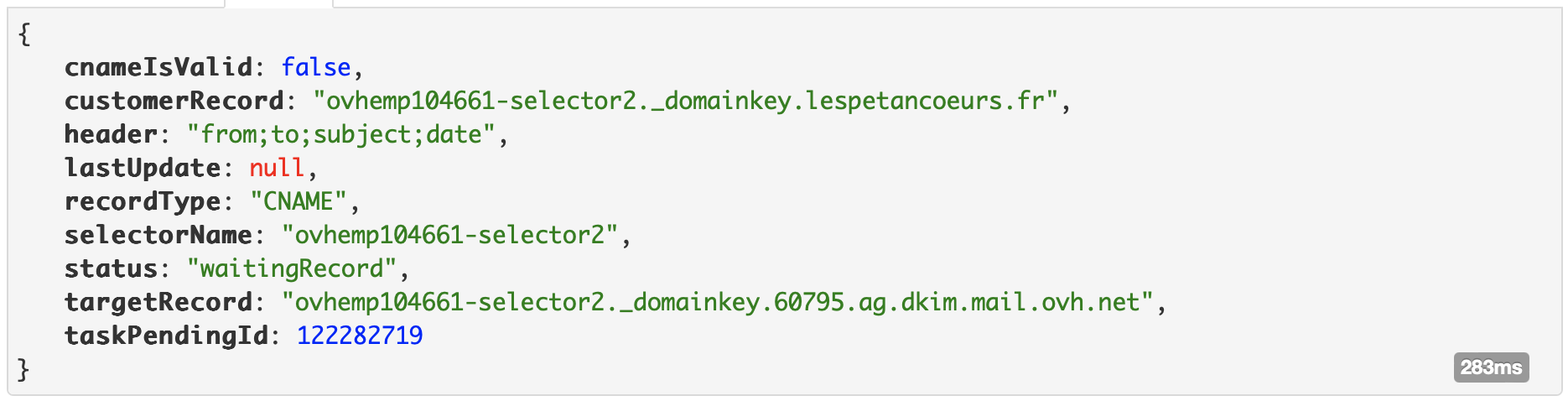Click the cnameIsValid key
Screen dimensions: 1568x401
coord(158,67)
